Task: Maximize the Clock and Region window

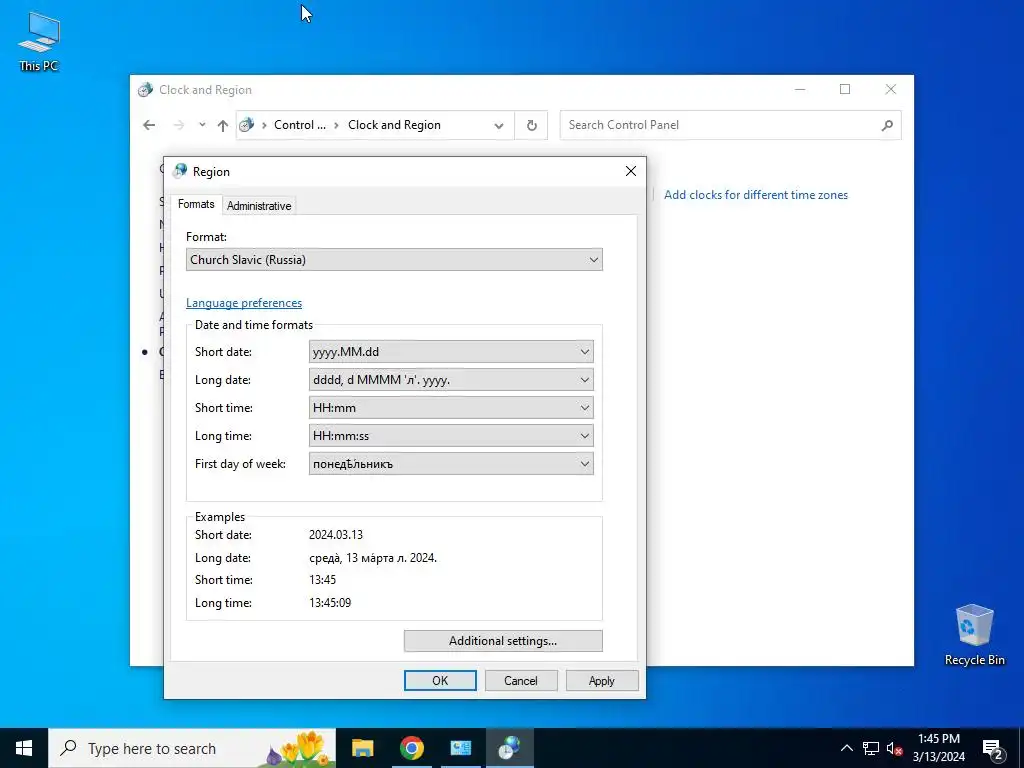Action: [x=845, y=89]
